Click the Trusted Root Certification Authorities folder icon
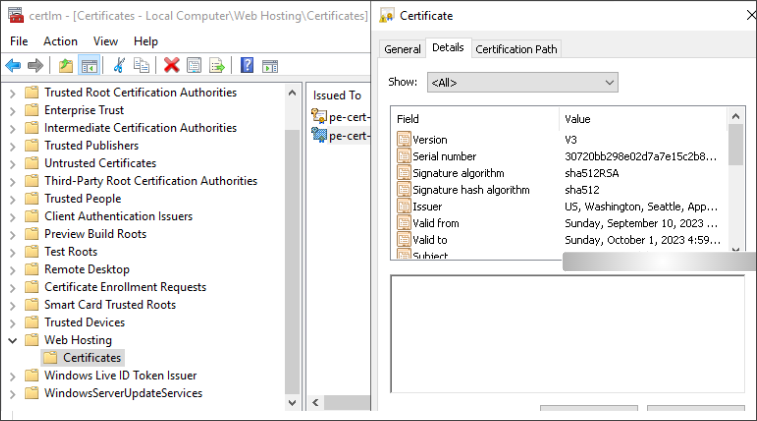This screenshot has width=757, height=421. pos(32,92)
